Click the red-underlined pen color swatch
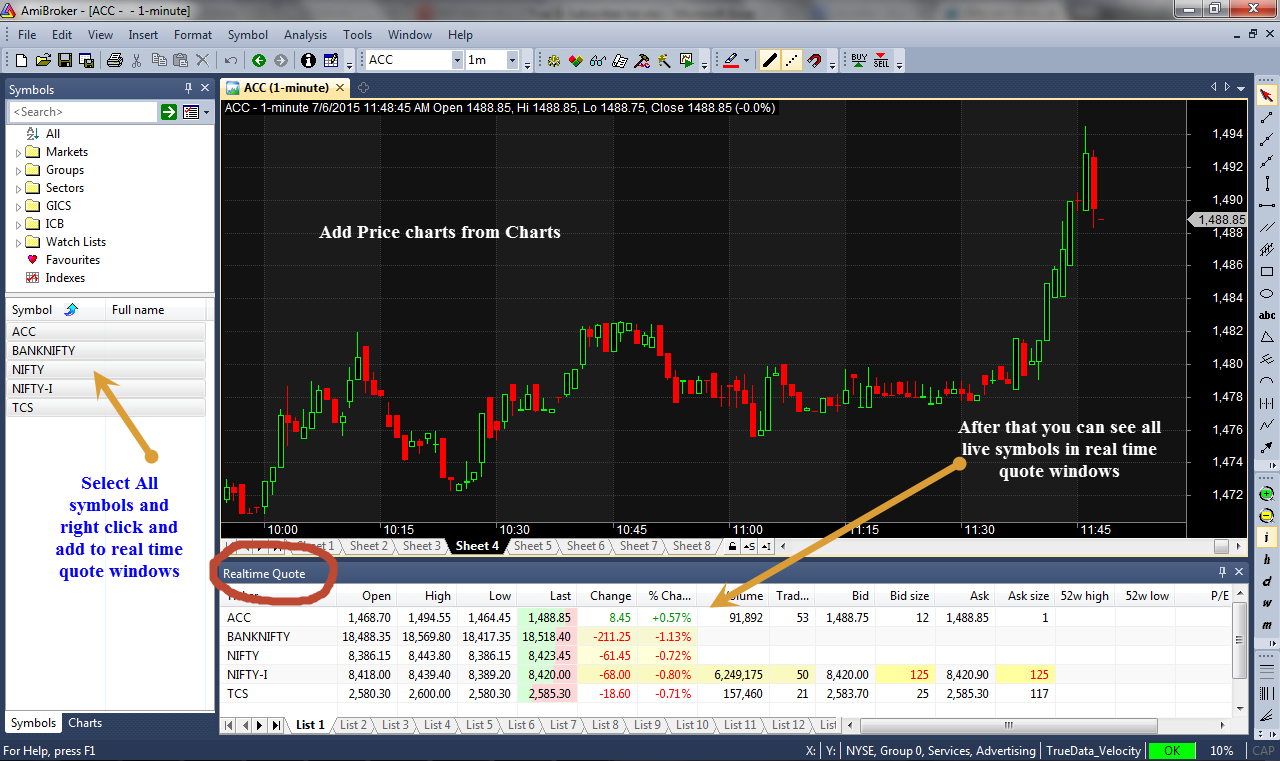The image size is (1280, 761). [729, 60]
